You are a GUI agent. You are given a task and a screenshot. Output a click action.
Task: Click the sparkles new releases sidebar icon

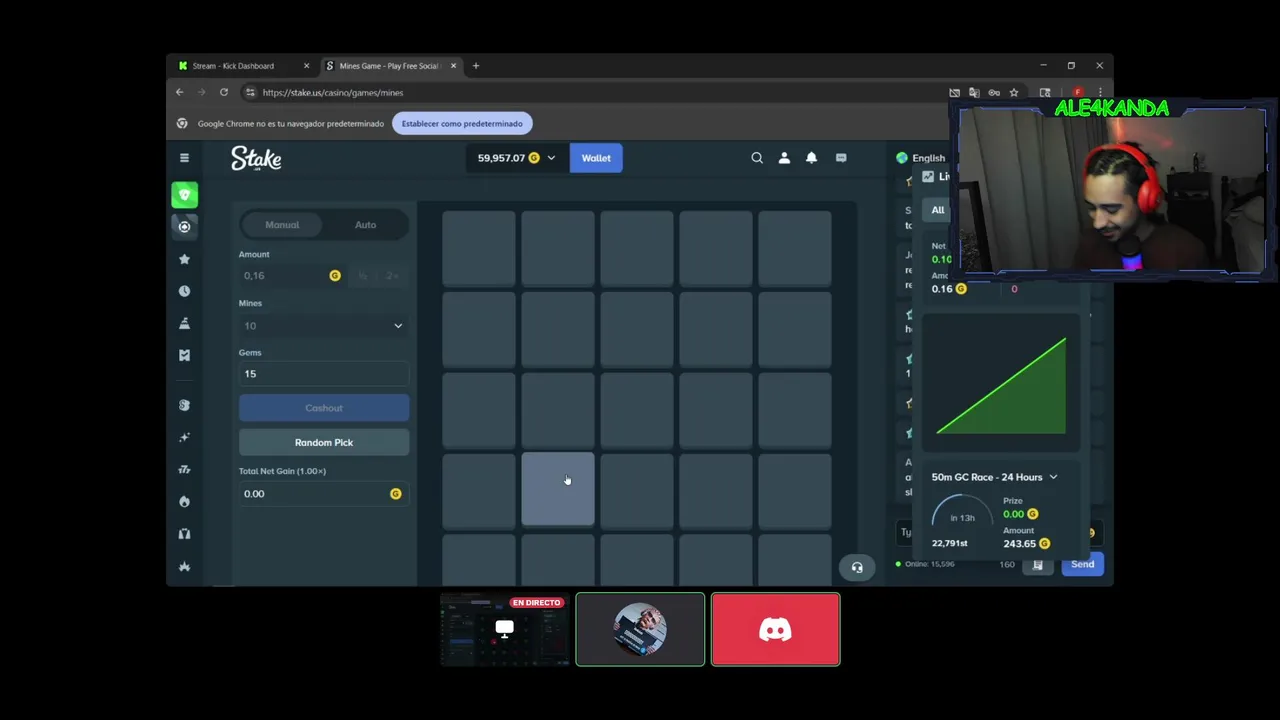(184, 437)
